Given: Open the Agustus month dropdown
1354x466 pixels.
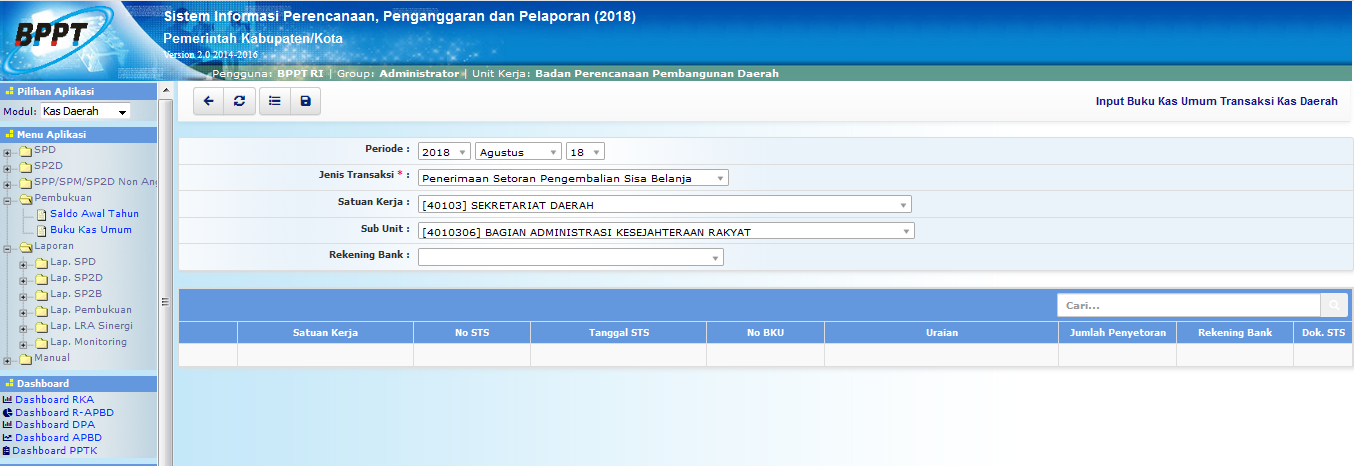Looking at the screenshot, I should tap(518, 152).
